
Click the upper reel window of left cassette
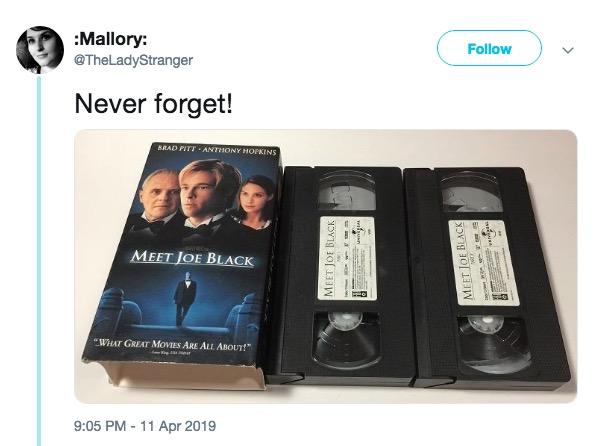(x=346, y=191)
